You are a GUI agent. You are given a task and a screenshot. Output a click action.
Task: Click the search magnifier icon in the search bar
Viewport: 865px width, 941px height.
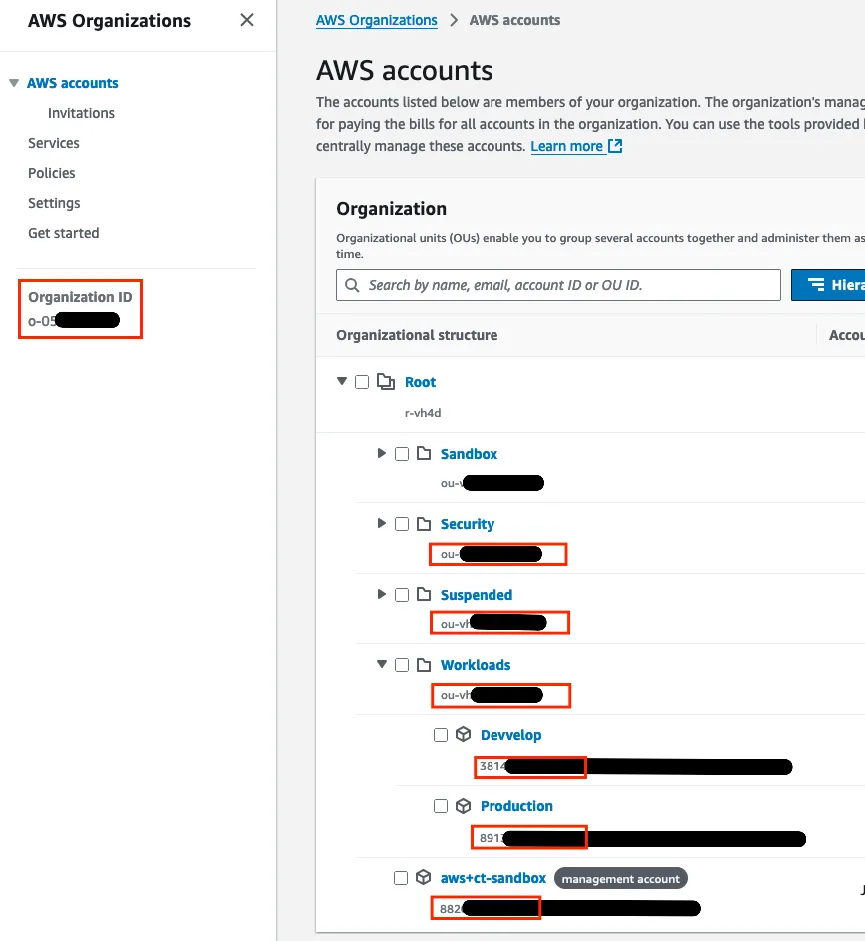tap(351, 284)
